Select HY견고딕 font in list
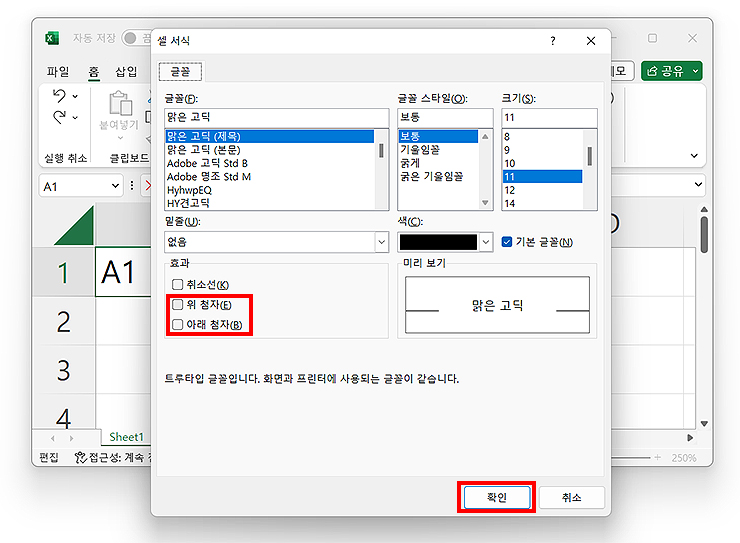The width and height of the screenshot is (740, 543). point(269,203)
